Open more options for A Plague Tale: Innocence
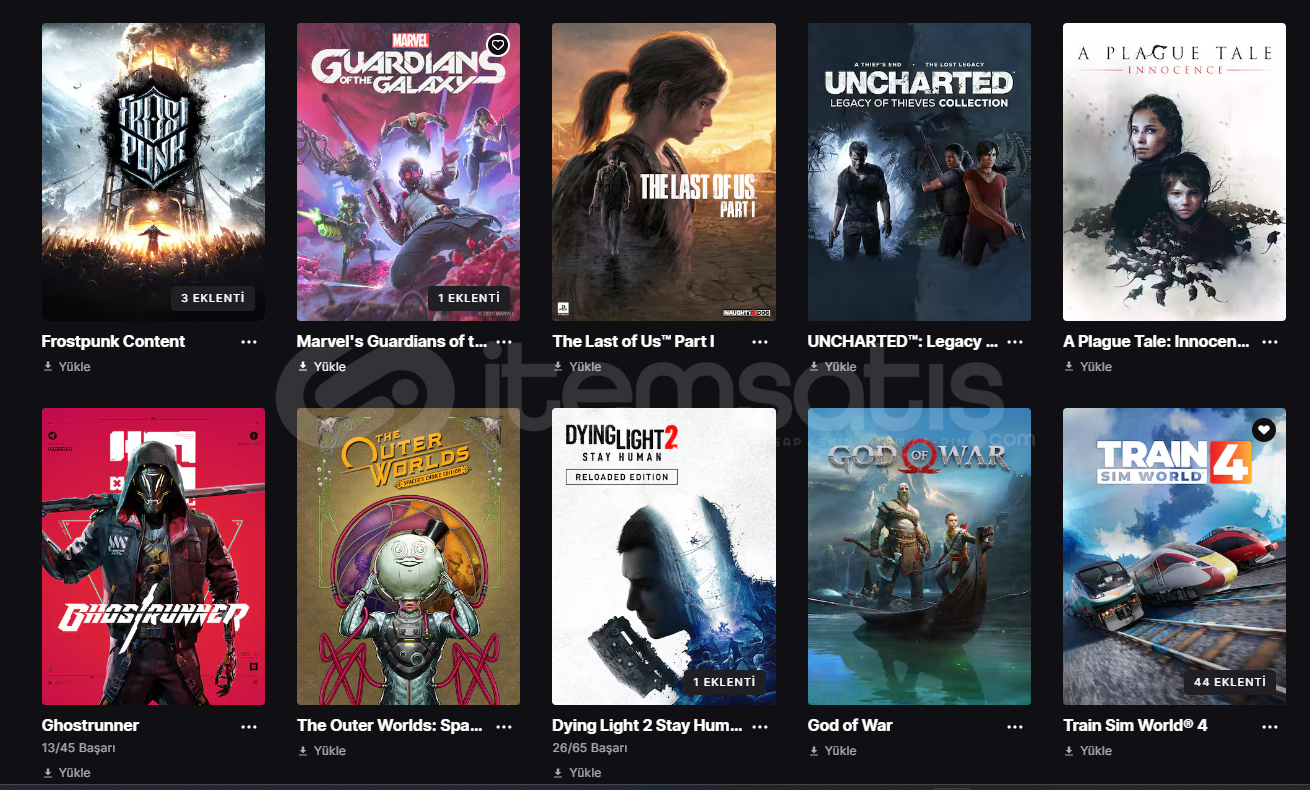The height and width of the screenshot is (790, 1310). pos(1270,342)
